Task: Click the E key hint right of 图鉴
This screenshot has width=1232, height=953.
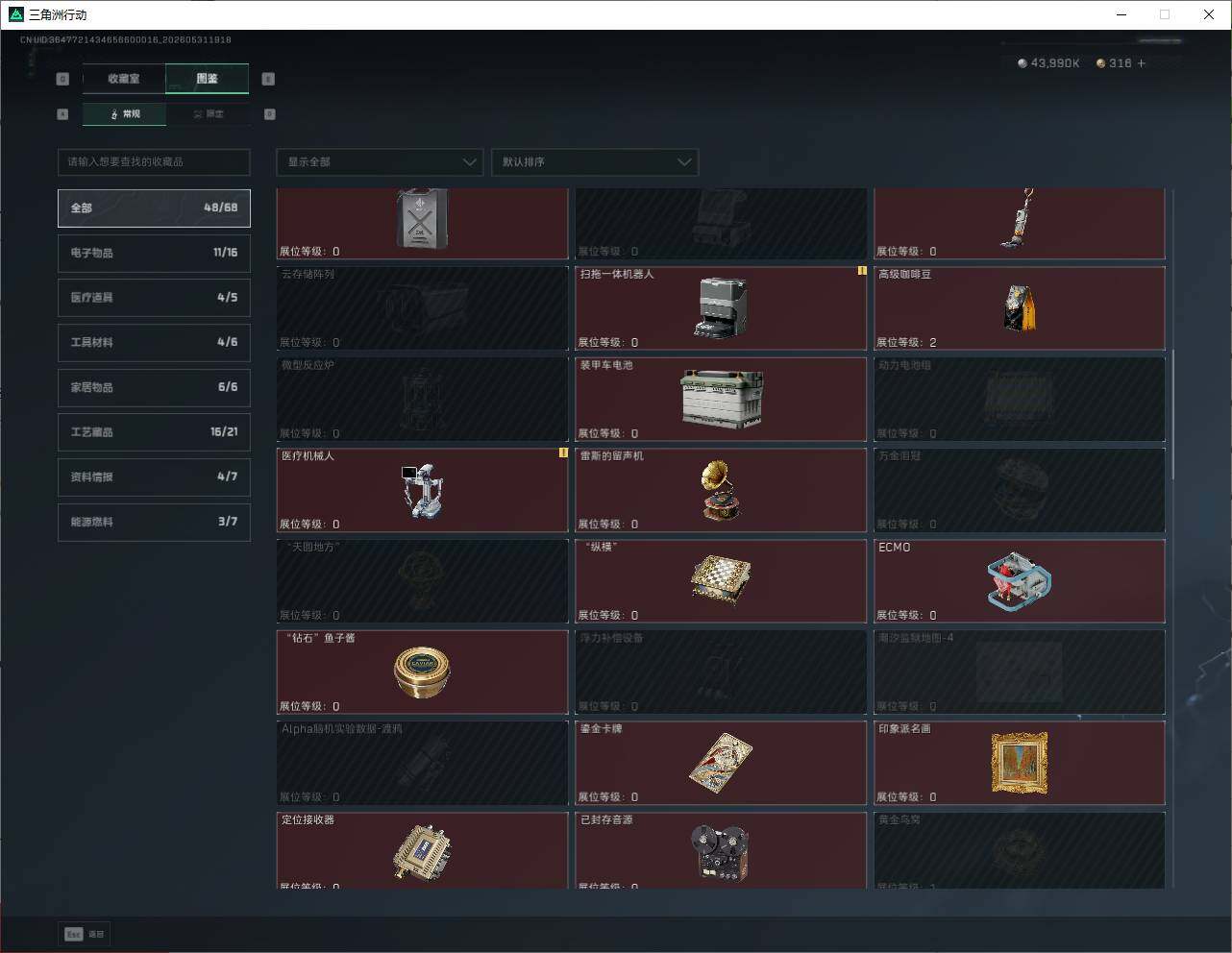Action: click(268, 79)
